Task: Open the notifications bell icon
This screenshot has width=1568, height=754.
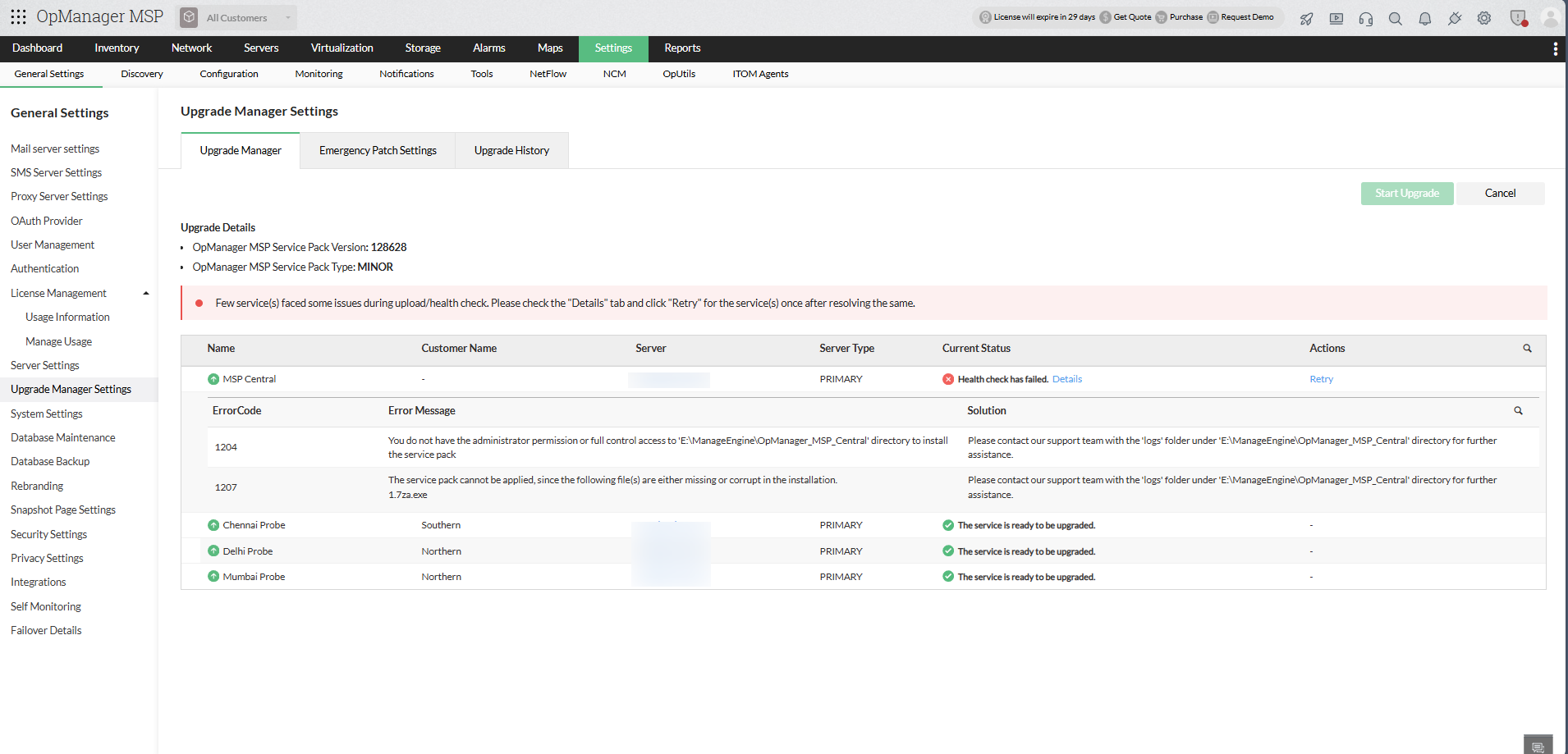Action: pos(1425,18)
